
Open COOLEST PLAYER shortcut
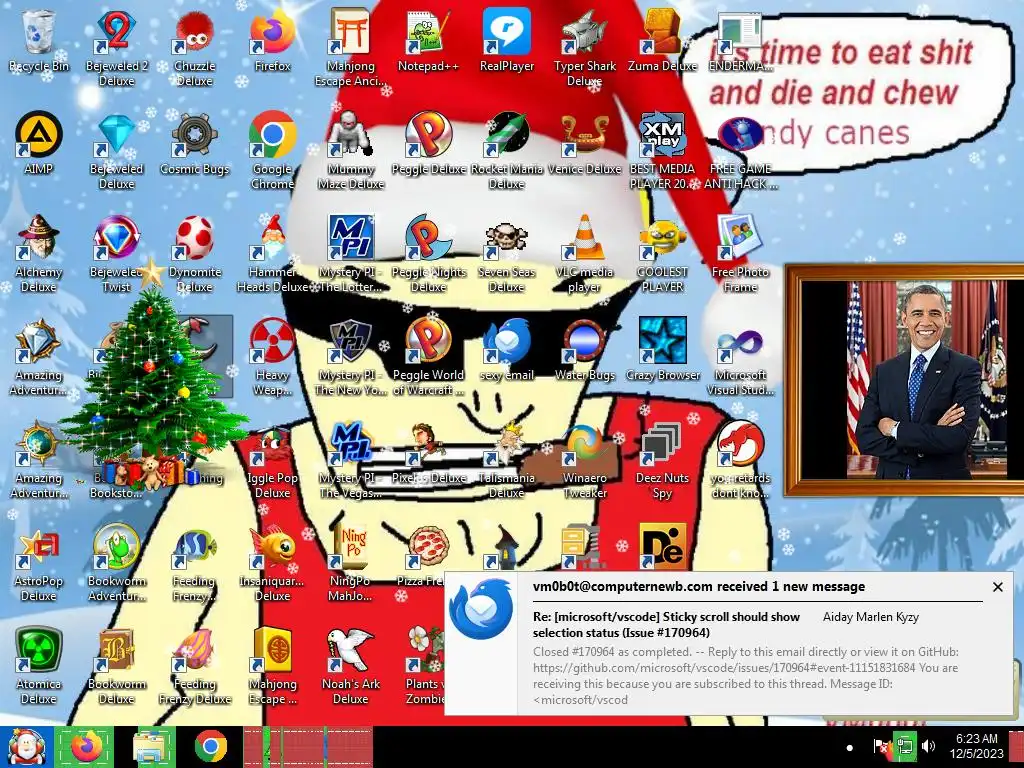coord(662,253)
